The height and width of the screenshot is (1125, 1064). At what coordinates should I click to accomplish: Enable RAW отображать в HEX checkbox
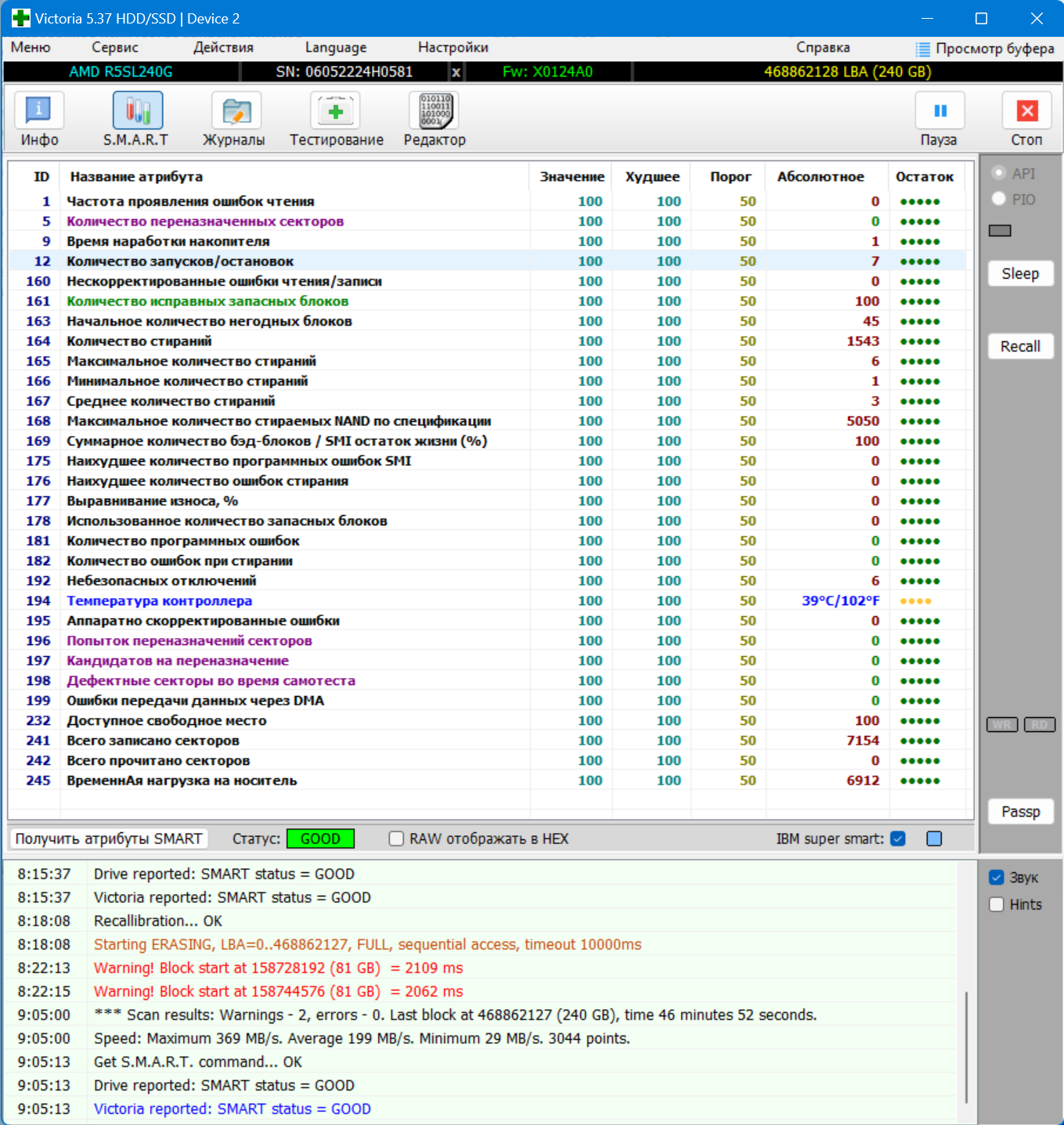coord(397,838)
